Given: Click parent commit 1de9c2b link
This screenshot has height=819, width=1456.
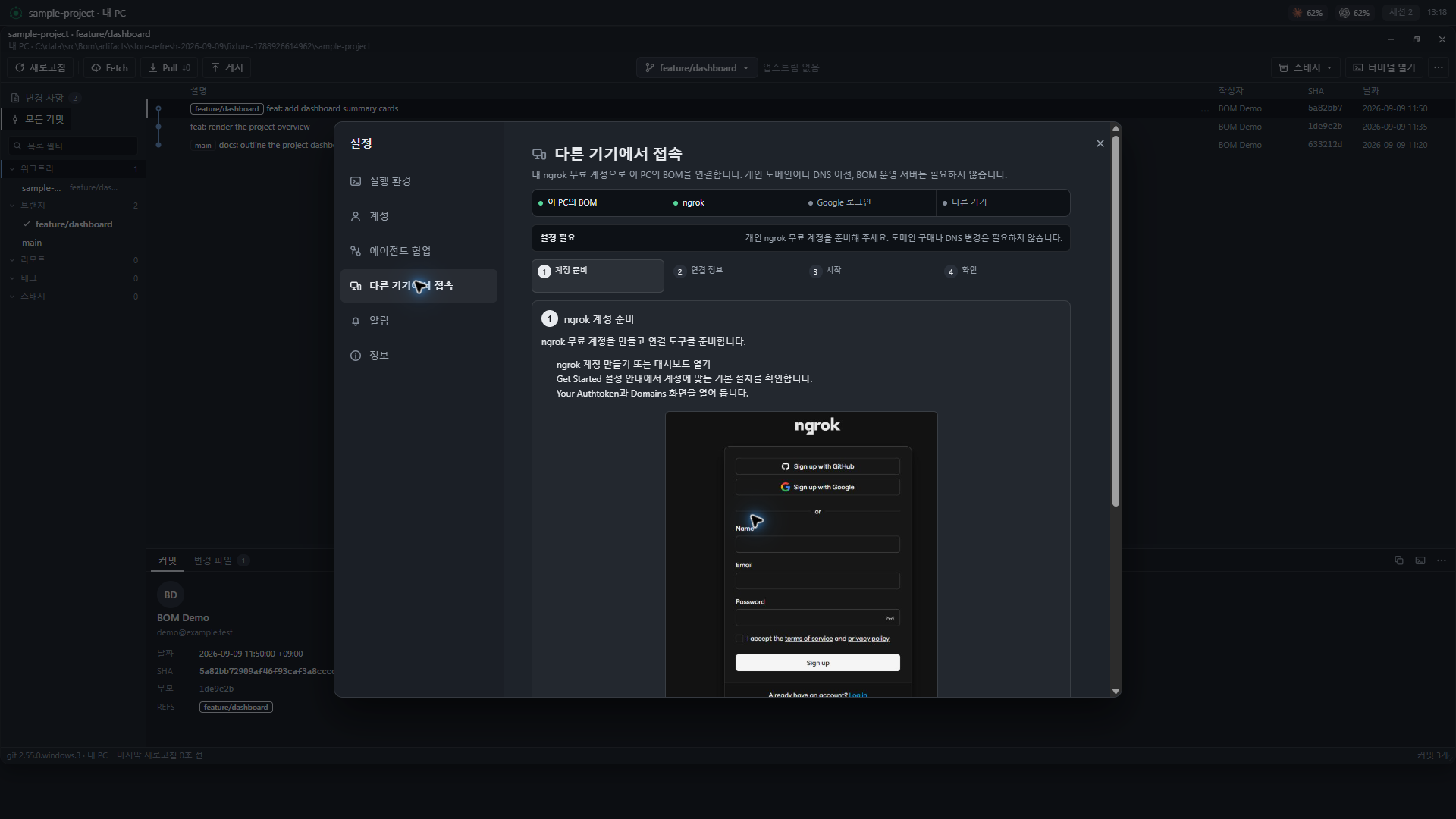Looking at the screenshot, I should point(216,689).
